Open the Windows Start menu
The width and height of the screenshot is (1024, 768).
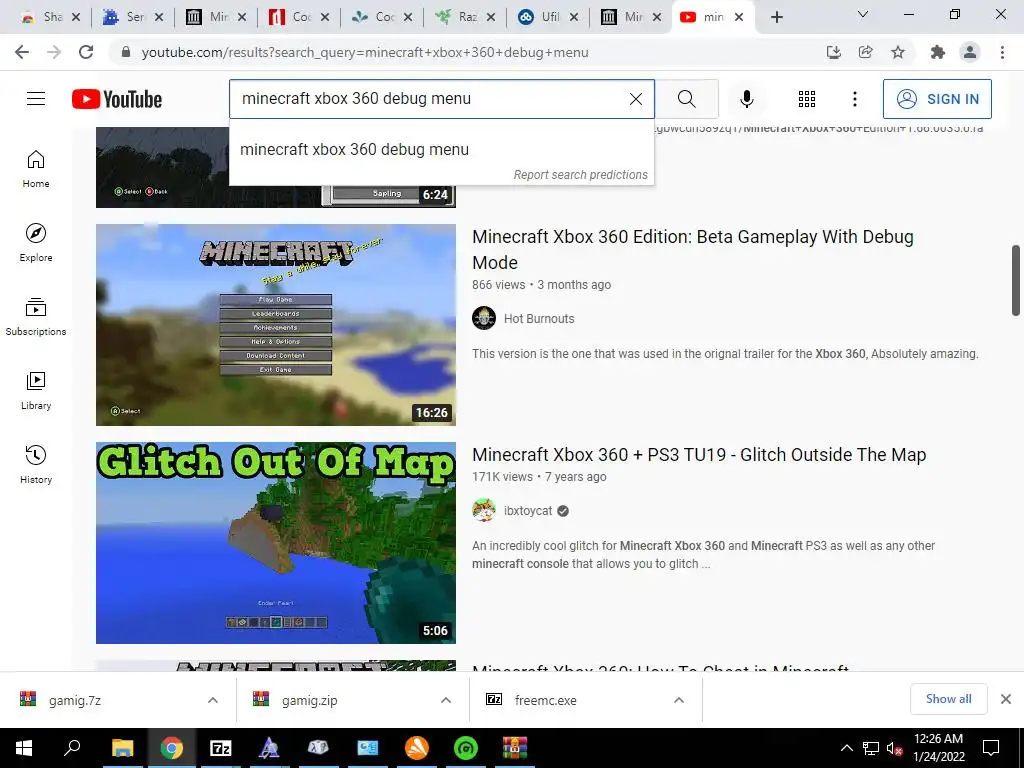[24, 748]
